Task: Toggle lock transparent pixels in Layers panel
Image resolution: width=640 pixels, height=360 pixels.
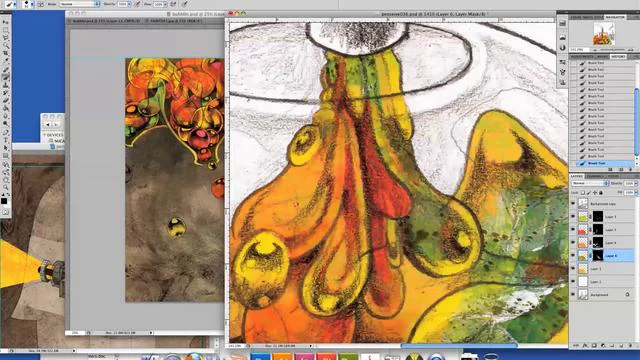Action: (583, 192)
